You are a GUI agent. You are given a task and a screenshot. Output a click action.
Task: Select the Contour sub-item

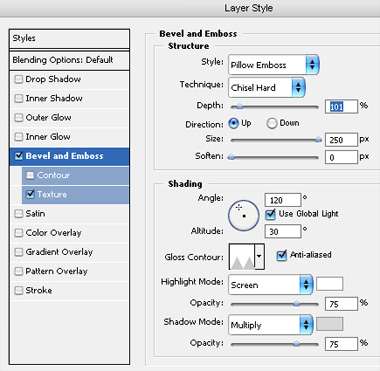pyautogui.click(x=76, y=175)
